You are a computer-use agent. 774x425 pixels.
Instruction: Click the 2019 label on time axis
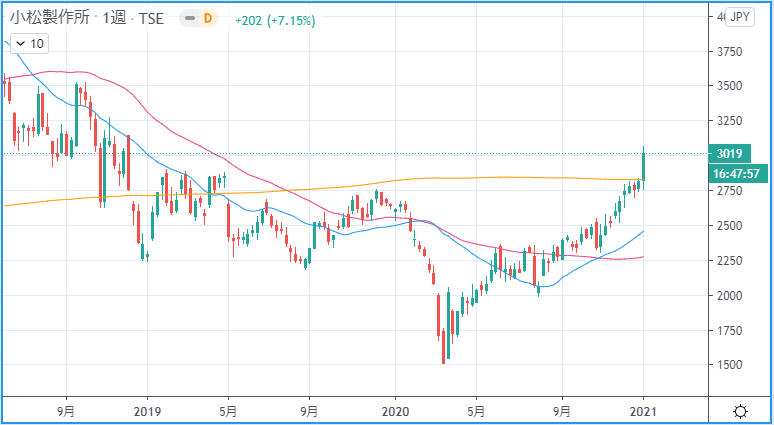pos(147,410)
